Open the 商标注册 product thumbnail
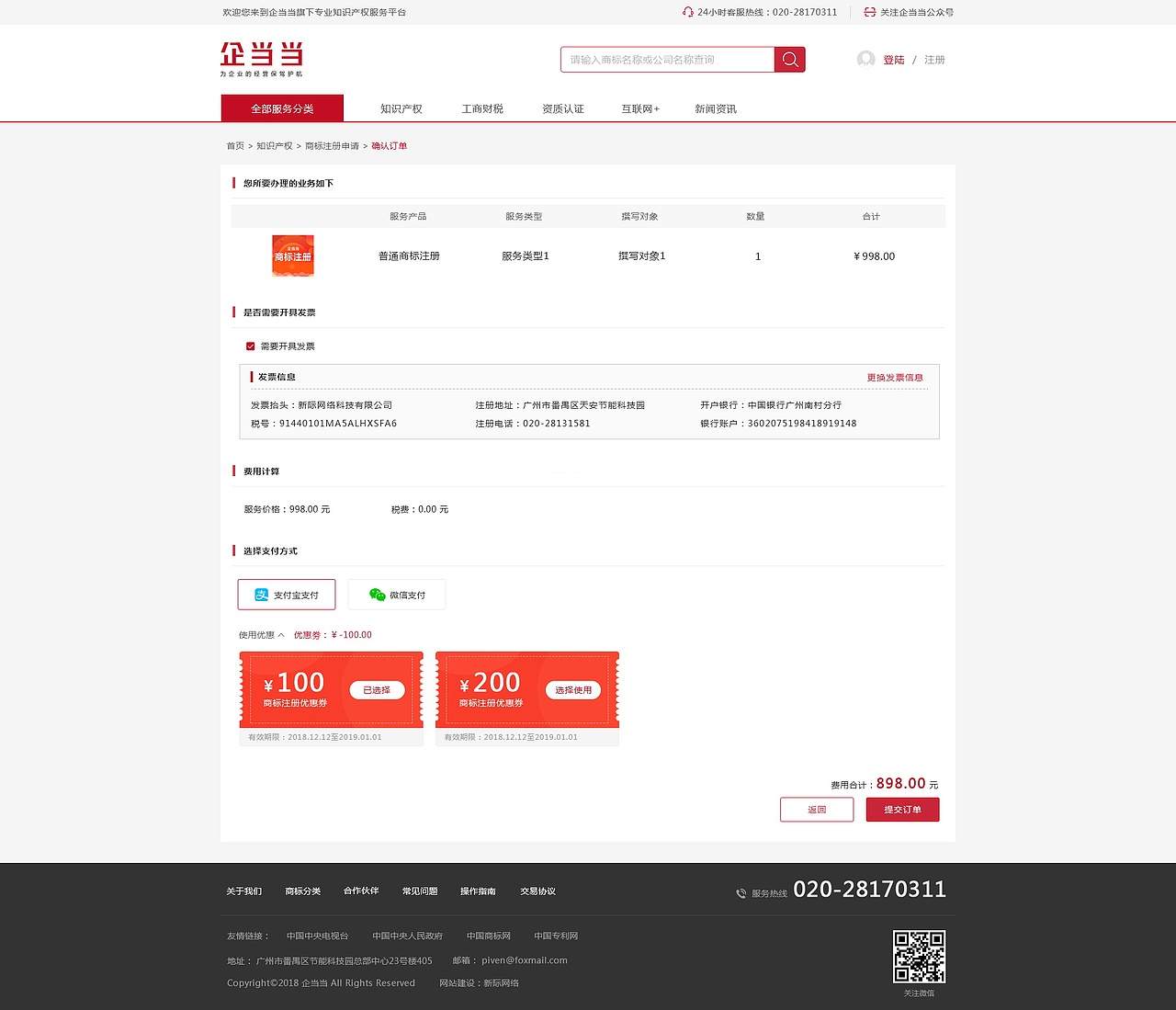 [293, 255]
